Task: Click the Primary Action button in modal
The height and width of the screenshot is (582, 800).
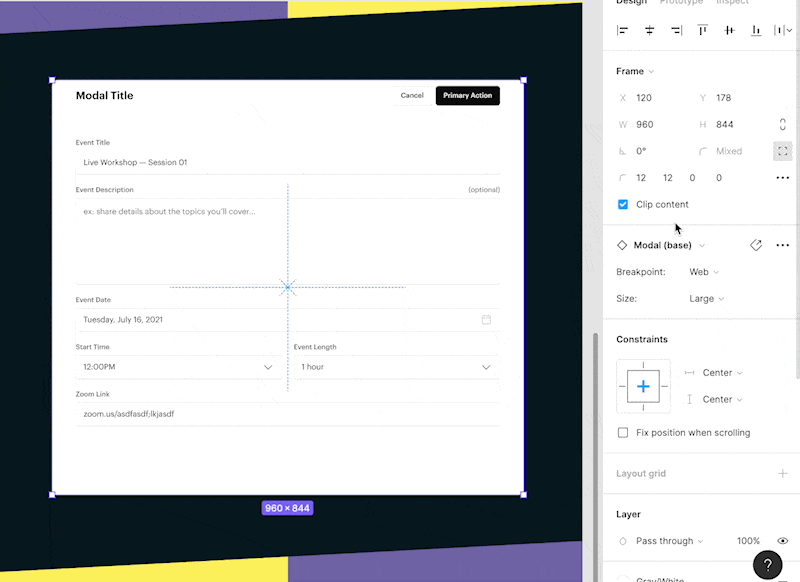Action: pyautogui.click(x=467, y=96)
